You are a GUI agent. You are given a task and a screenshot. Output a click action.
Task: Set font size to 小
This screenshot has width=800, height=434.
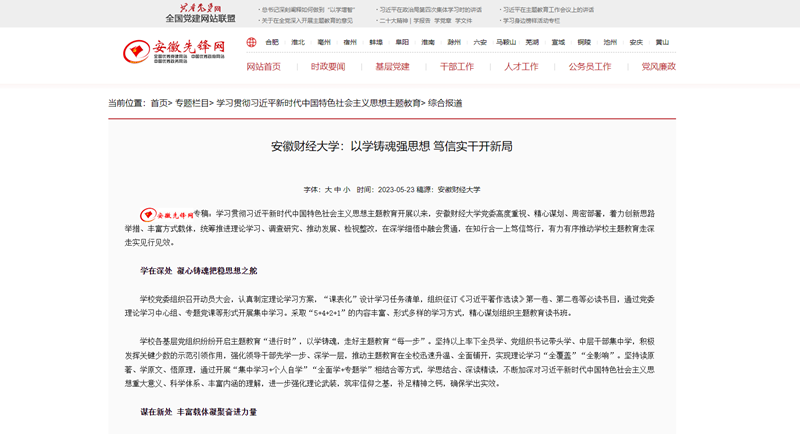pyautogui.click(x=346, y=189)
